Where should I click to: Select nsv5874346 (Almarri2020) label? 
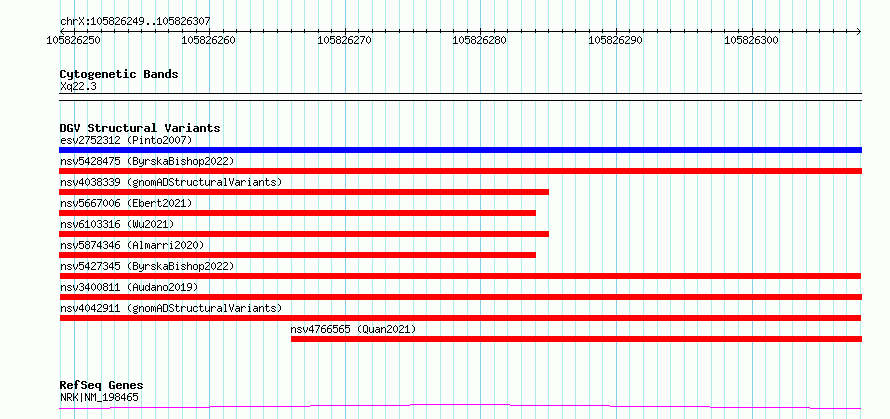(x=132, y=245)
